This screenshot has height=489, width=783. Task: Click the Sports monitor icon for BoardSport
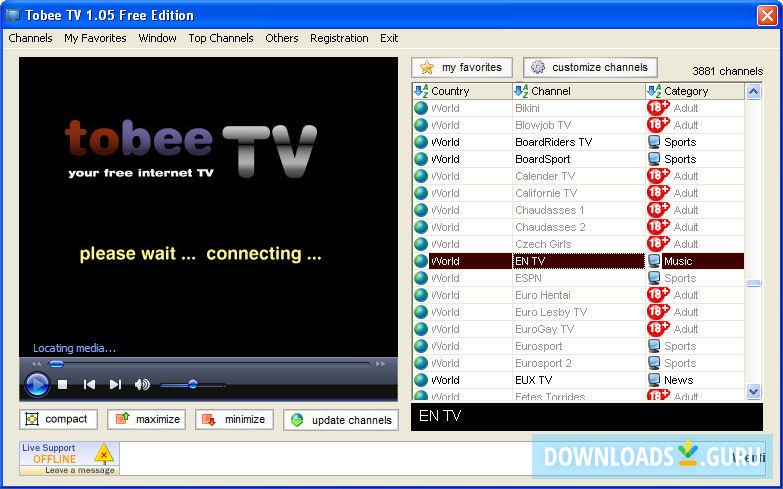click(654, 159)
